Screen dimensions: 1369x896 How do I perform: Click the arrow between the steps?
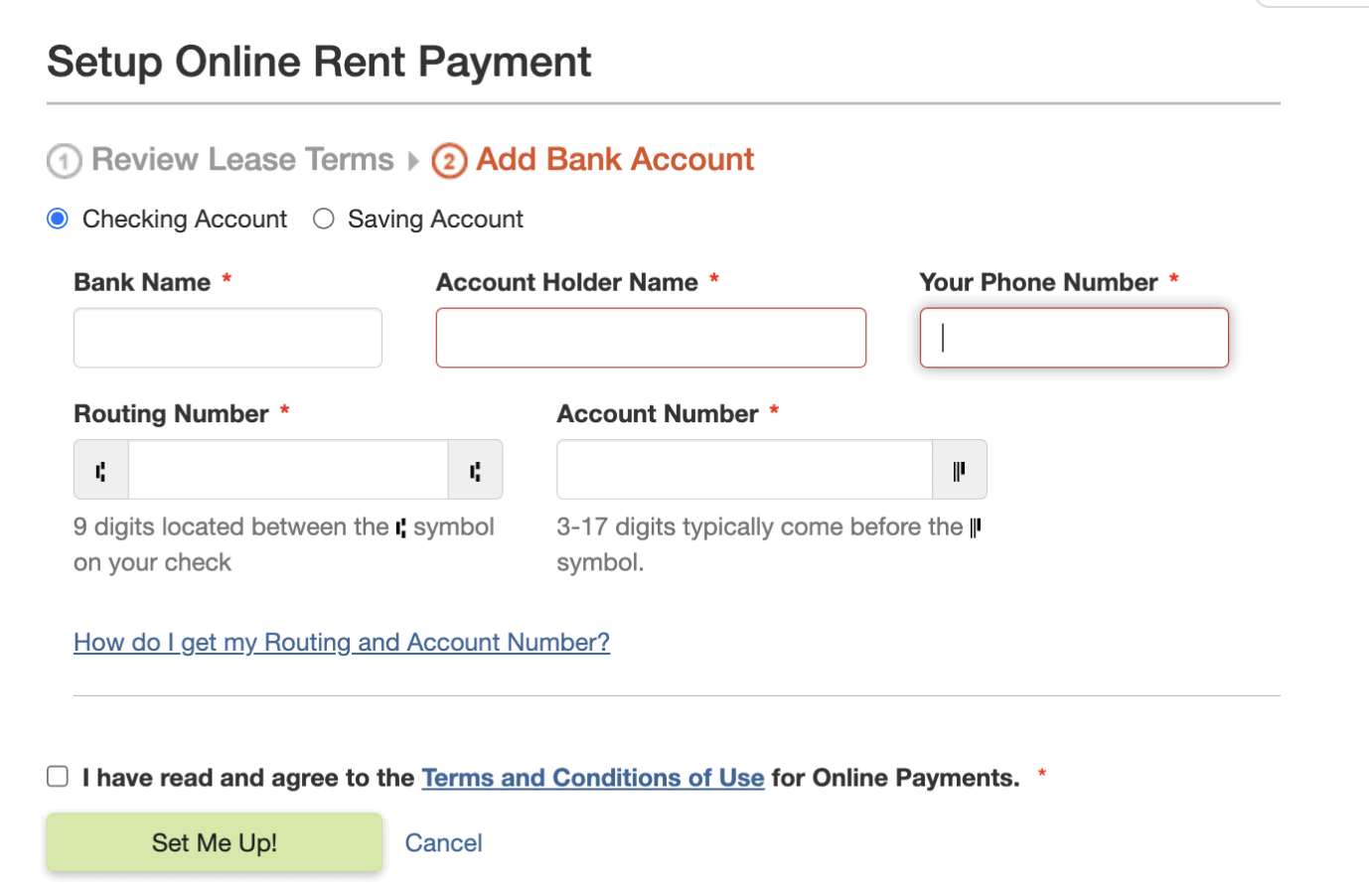413,161
